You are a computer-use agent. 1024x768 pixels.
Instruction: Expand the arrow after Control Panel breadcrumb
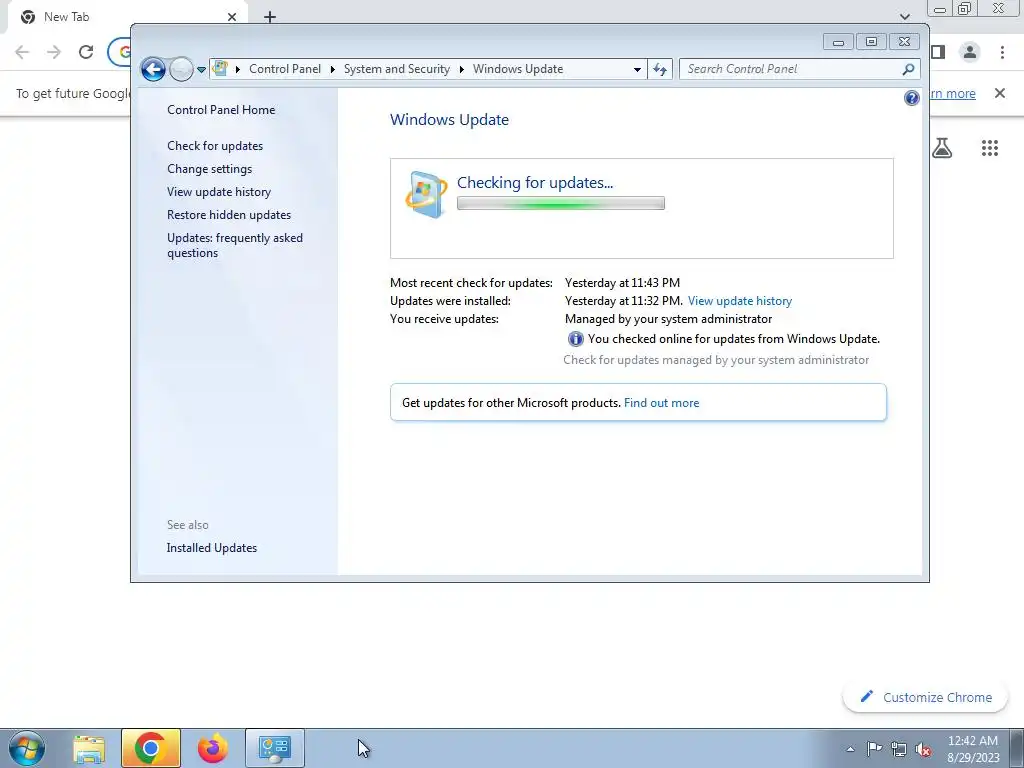click(332, 69)
